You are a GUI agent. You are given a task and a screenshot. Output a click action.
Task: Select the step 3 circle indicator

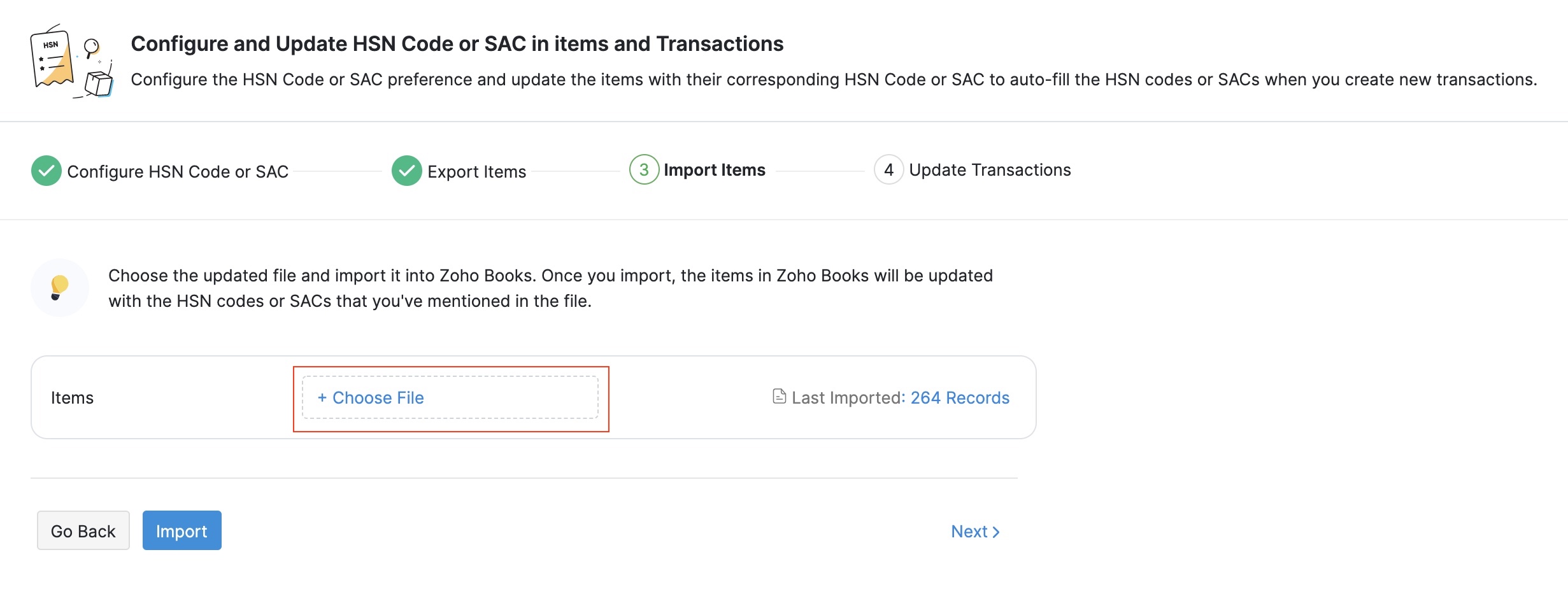(x=644, y=170)
